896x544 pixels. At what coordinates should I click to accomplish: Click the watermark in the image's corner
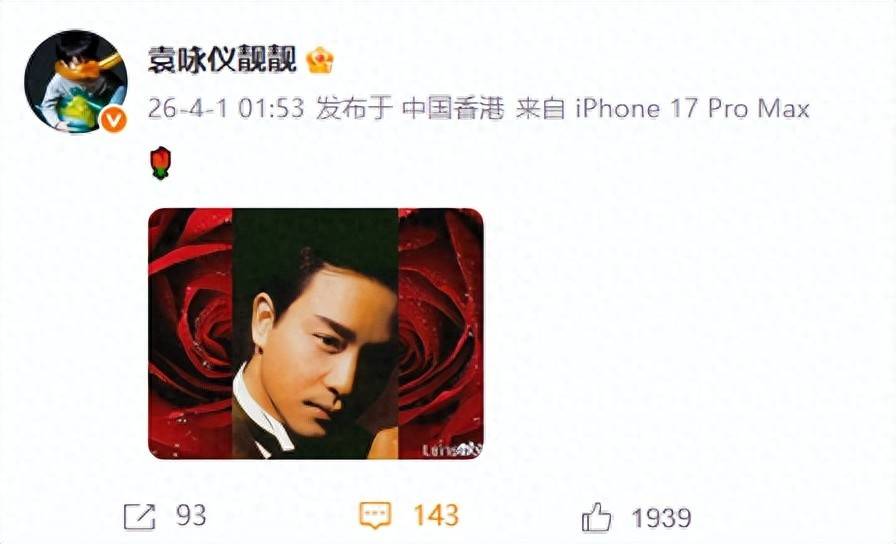(453, 450)
